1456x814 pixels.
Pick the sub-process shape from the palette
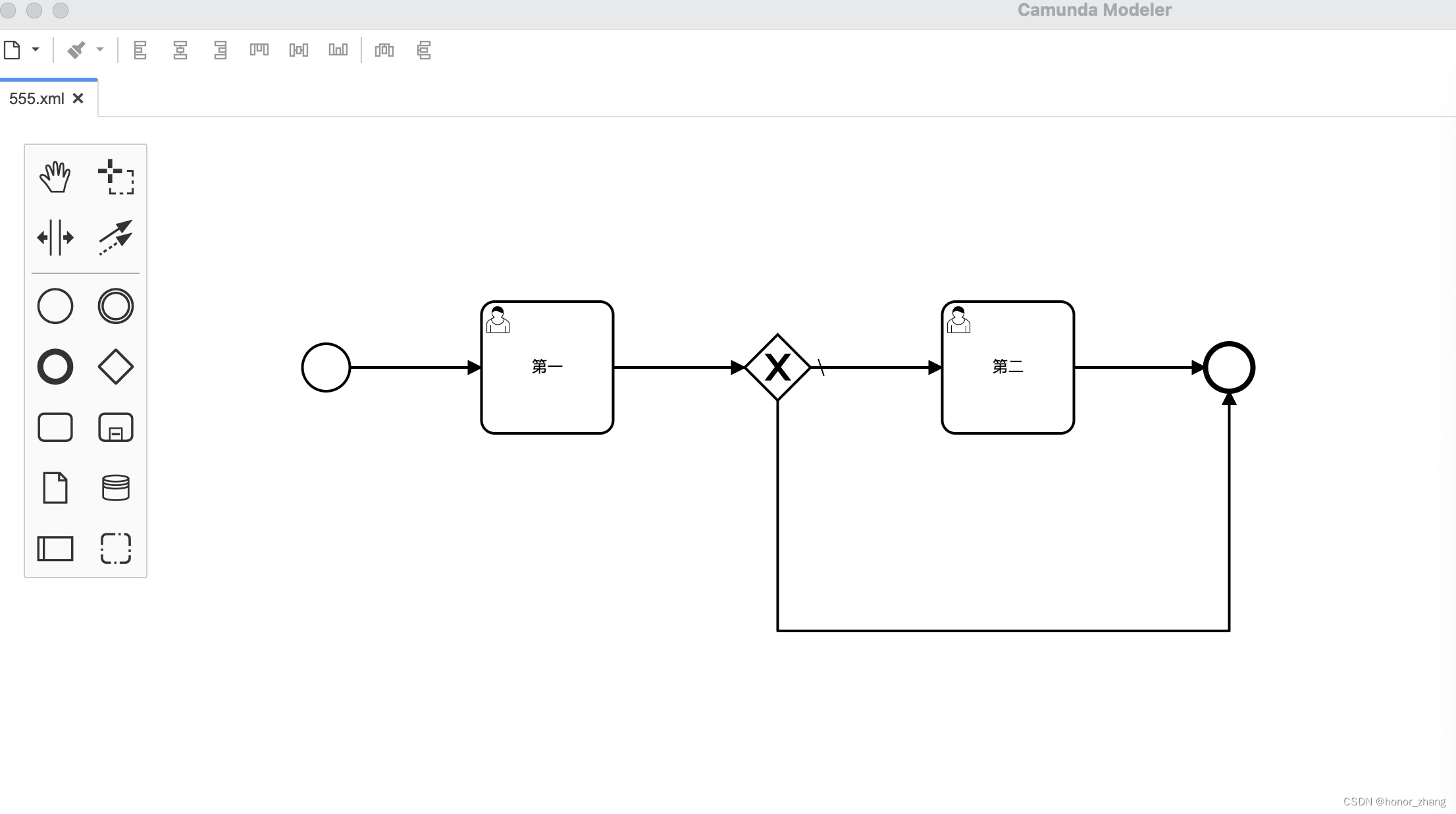coord(116,427)
